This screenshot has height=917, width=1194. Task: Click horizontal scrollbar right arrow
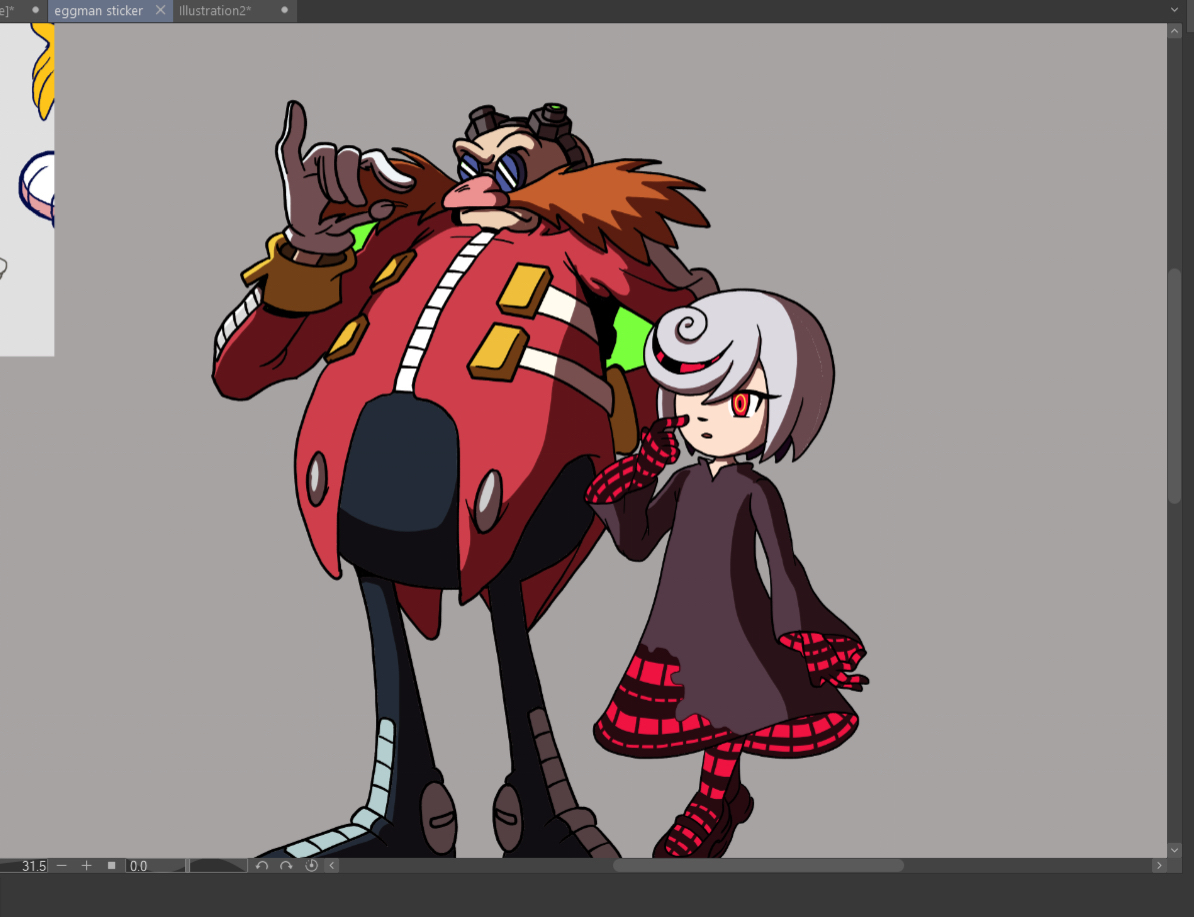pyautogui.click(x=1159, y=865)
